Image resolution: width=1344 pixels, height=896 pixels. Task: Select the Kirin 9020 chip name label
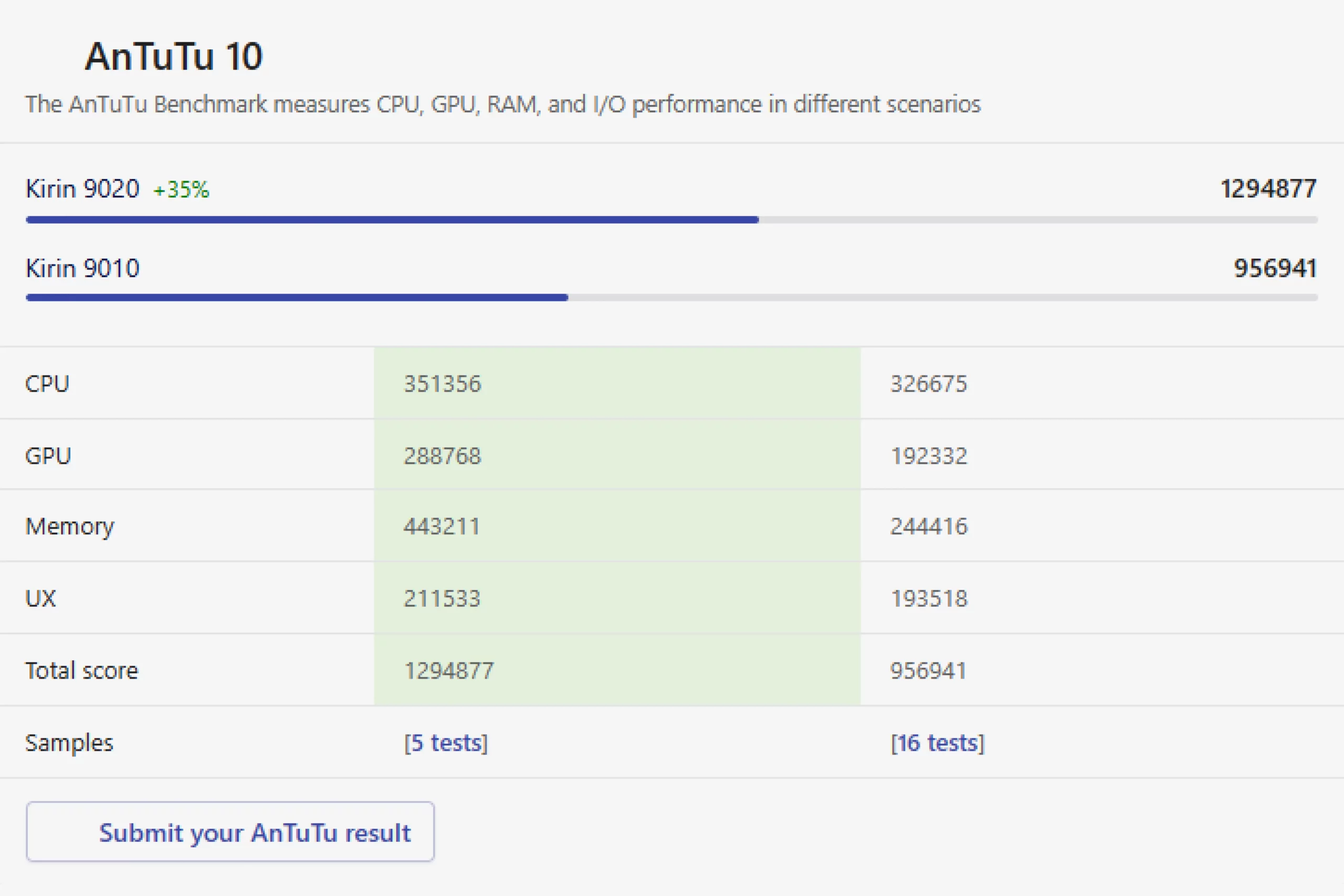click(x=83, y=189)
